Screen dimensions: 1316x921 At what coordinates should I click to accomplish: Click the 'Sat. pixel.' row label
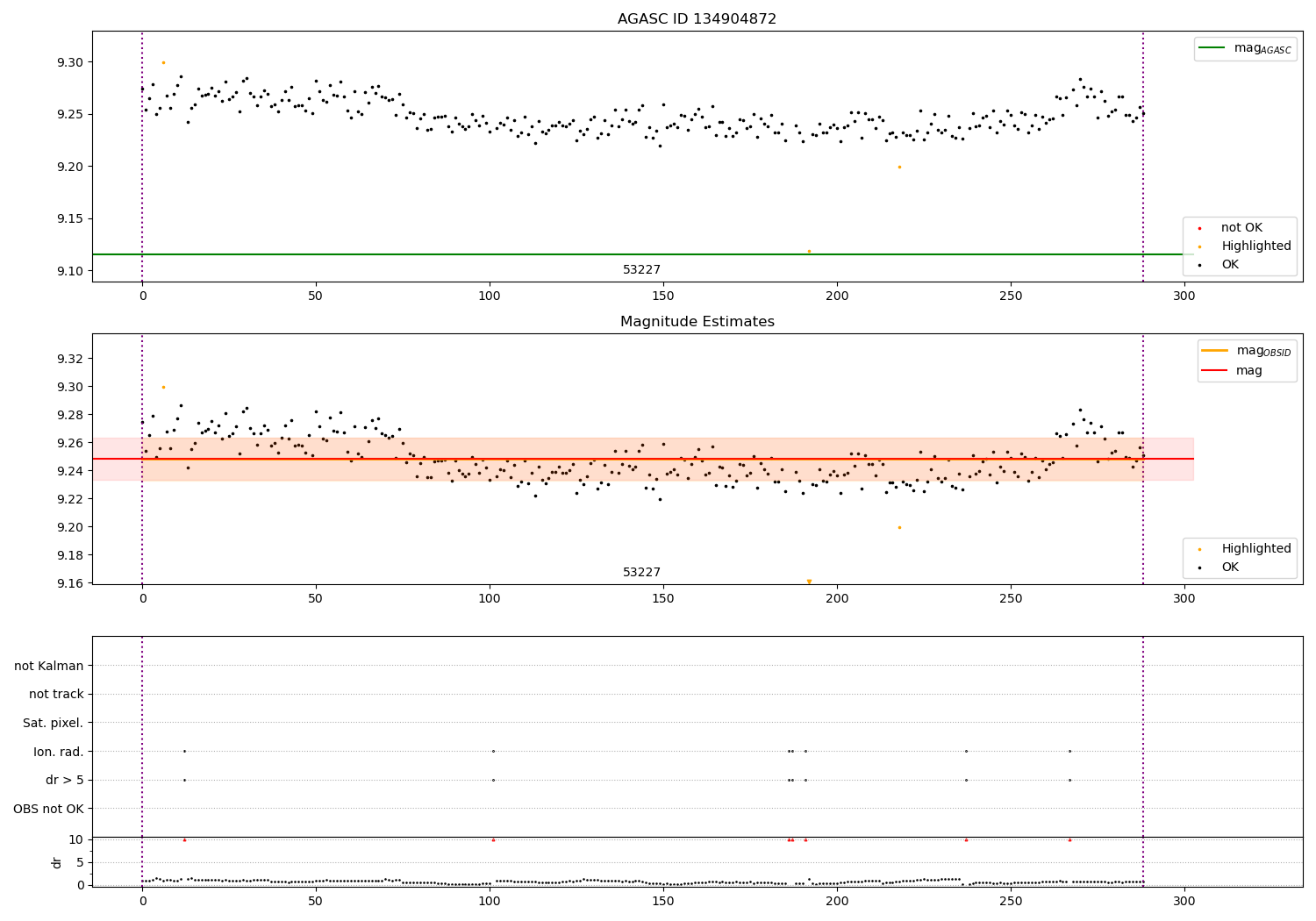(x=54, y=724)
